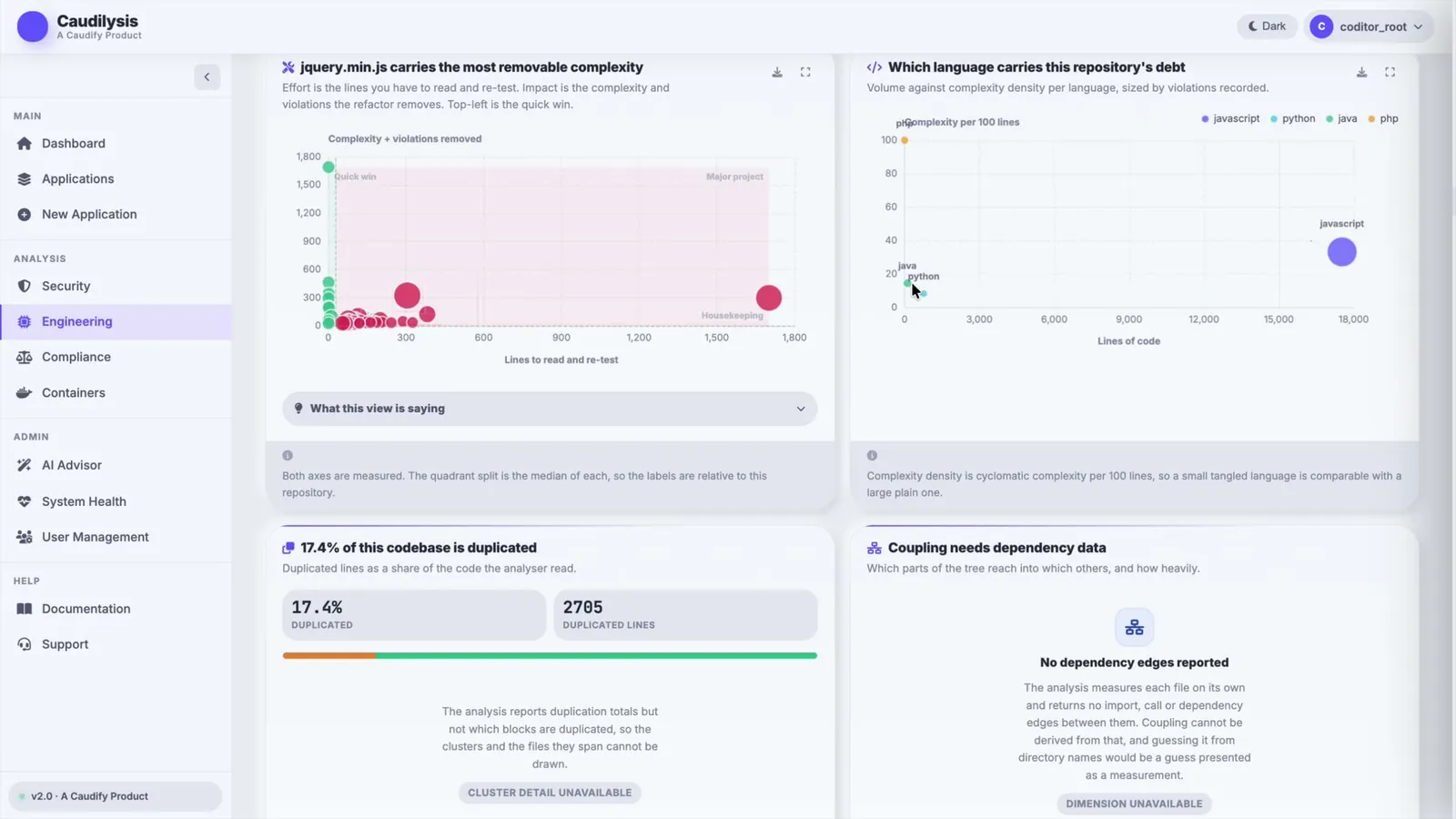Open System Health page
Viewport: 1456px width, 819px height.
tap(116, 501)
